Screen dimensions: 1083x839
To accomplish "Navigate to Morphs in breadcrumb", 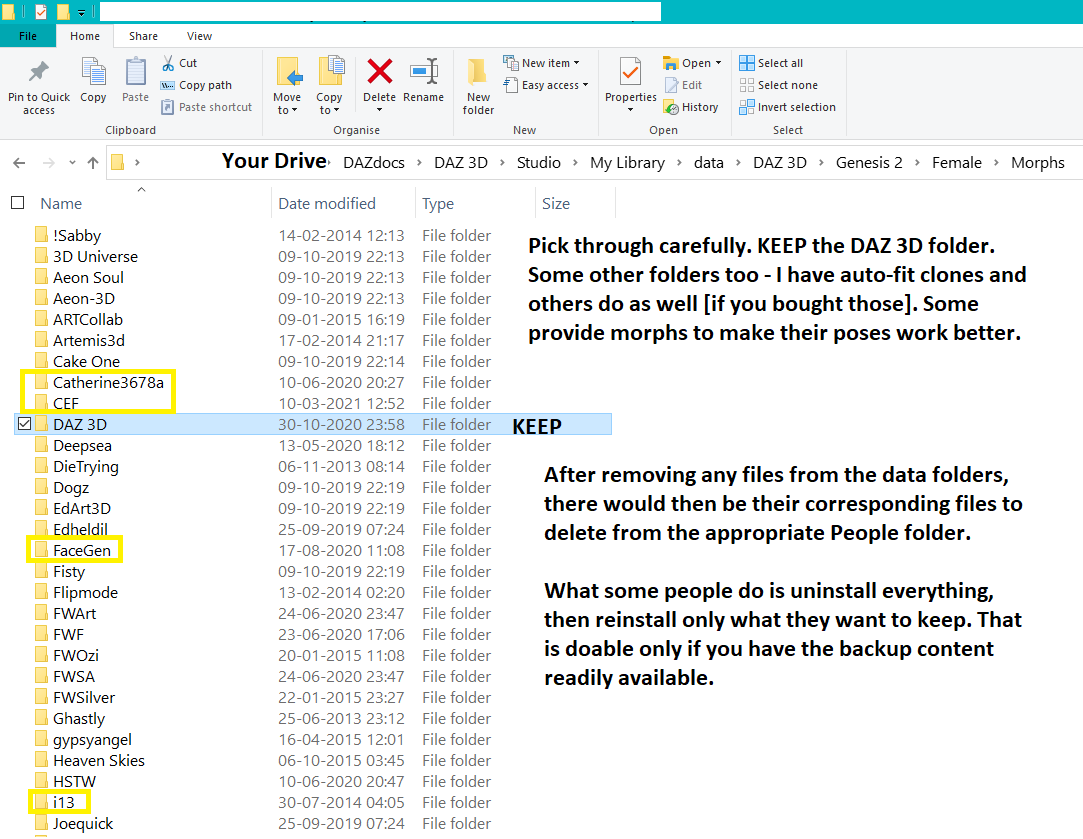I will pyautogui.click(x=1037, y=163).
